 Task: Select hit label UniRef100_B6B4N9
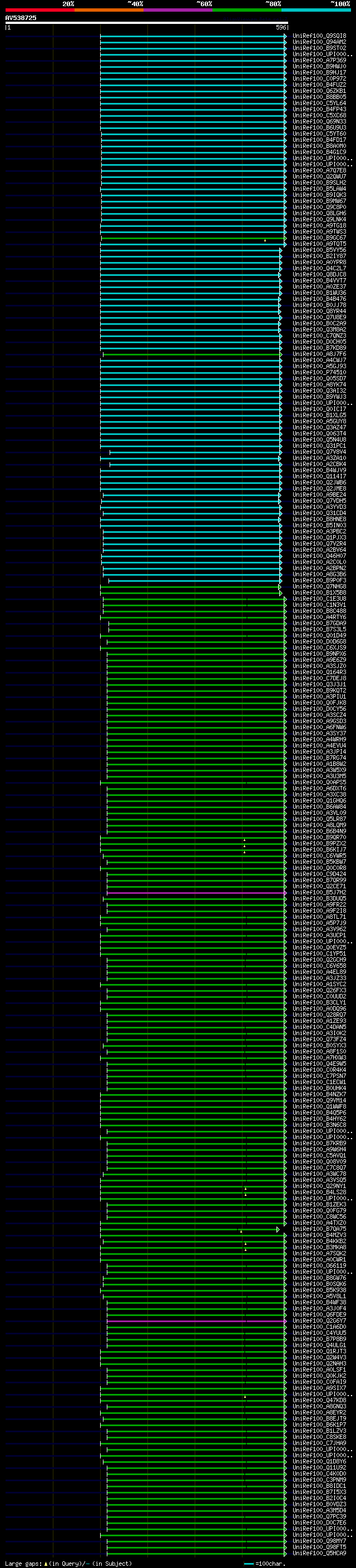[x=319, y=832]
